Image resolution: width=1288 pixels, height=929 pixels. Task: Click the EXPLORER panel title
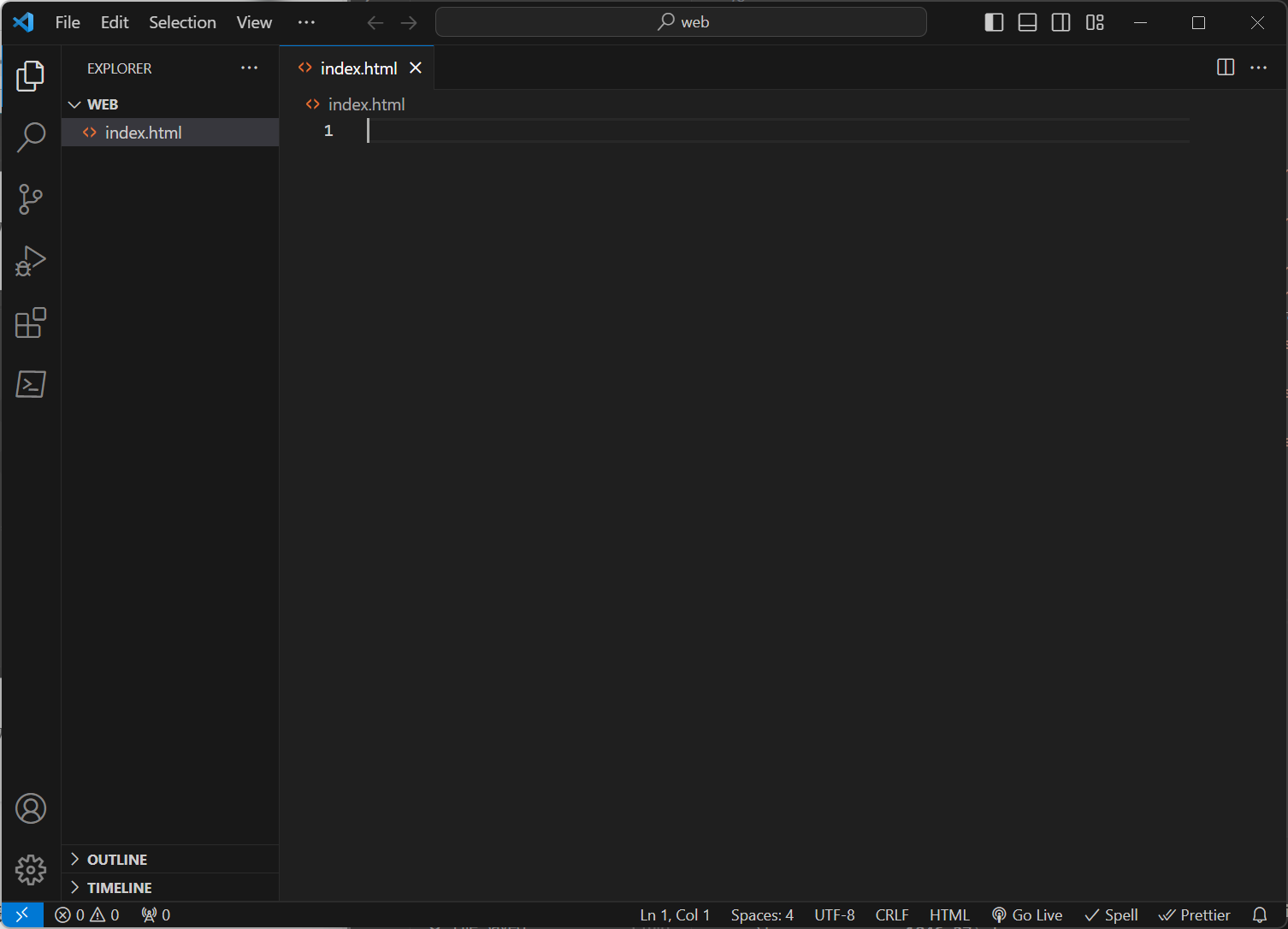pyautogui.click(x=119, y=68)
